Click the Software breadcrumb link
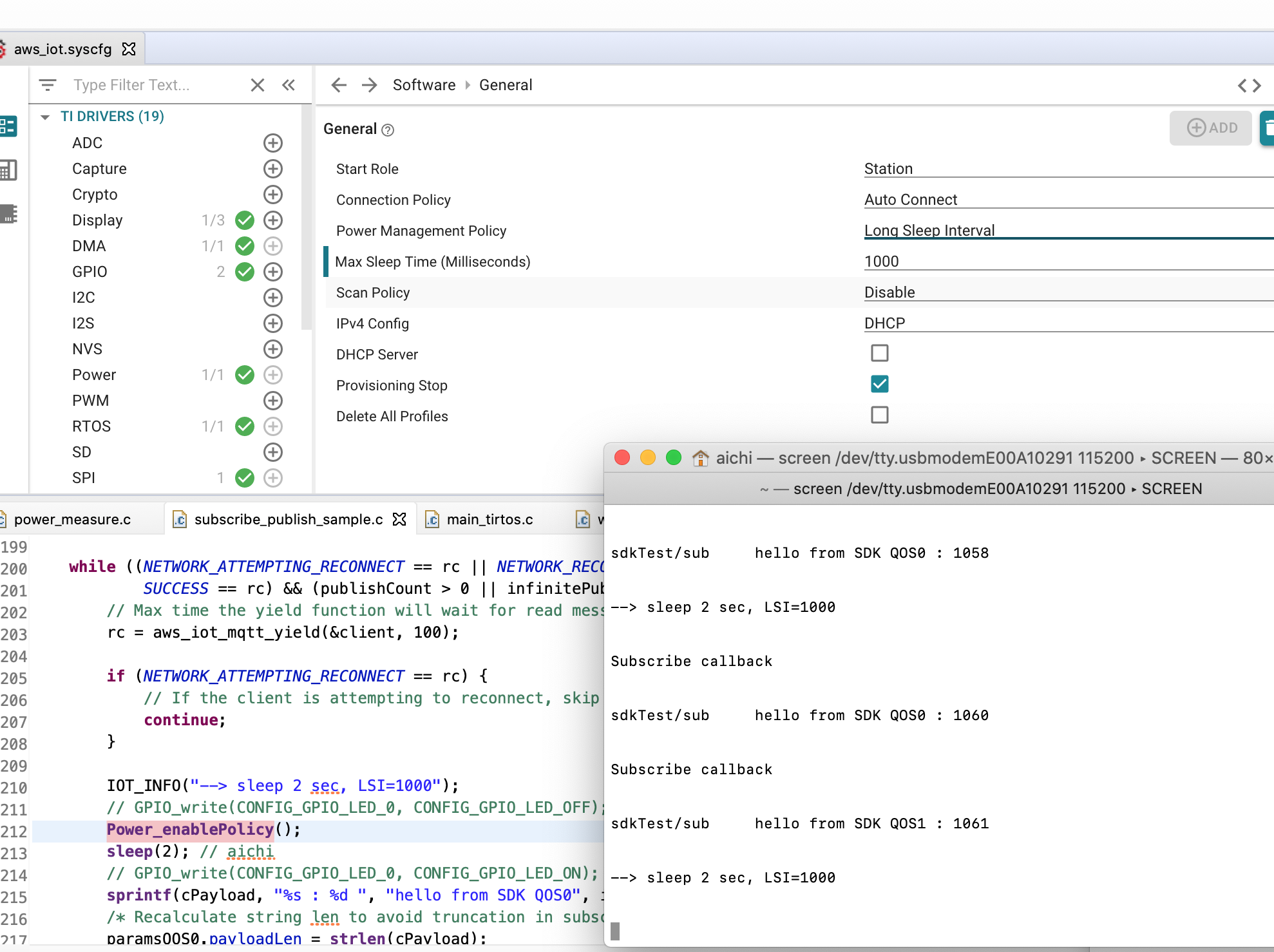This screenshot has width=1274, height=952. [x=424, y=85]
